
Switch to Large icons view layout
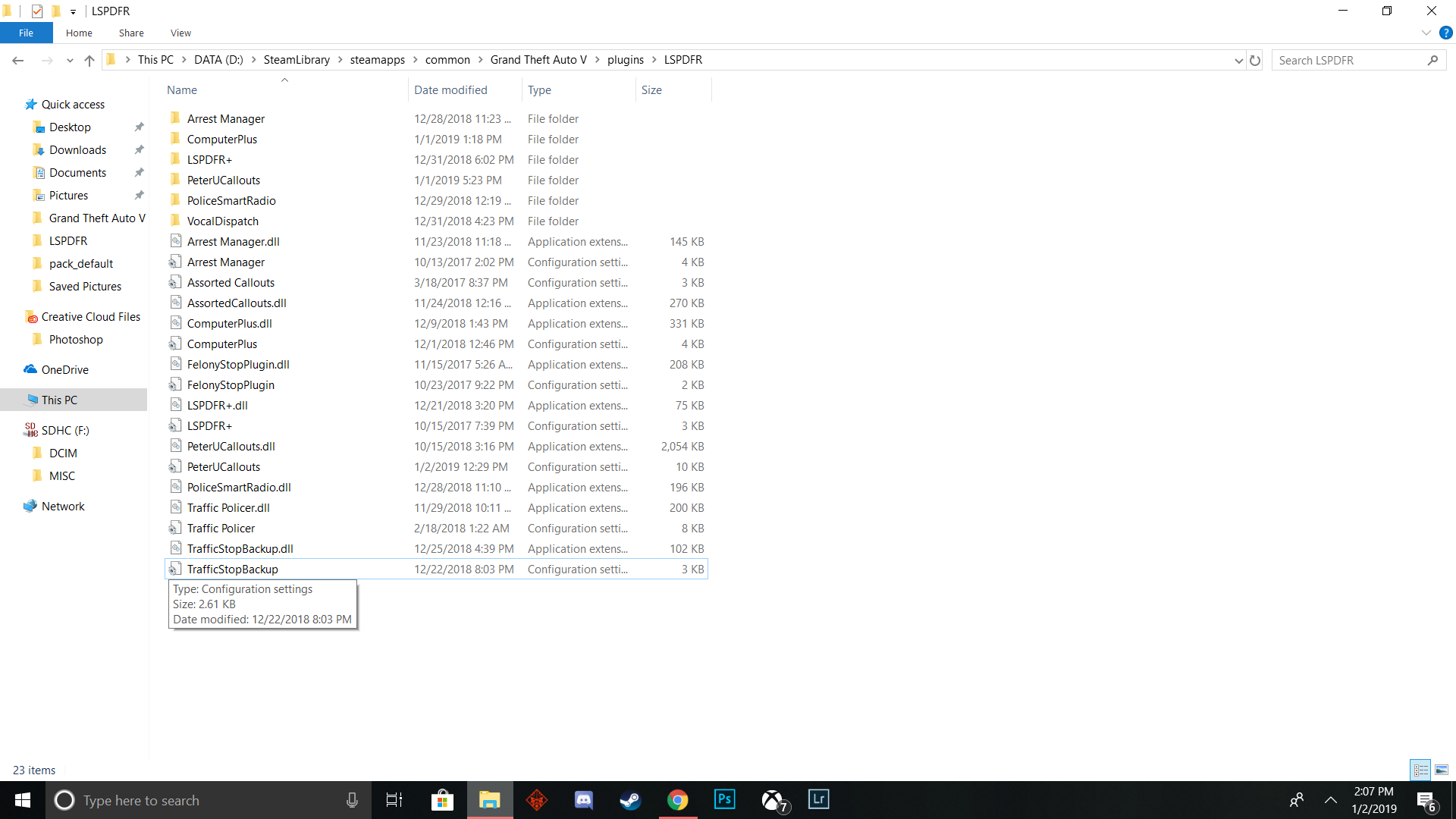[x=1442, y=770]
